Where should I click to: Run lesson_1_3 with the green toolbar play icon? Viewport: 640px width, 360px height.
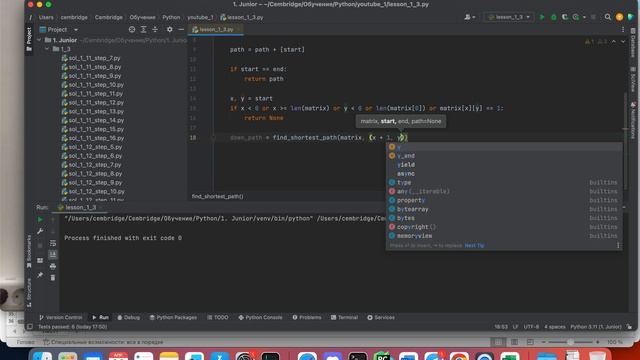pyautogui.click(x=542, y=17)
